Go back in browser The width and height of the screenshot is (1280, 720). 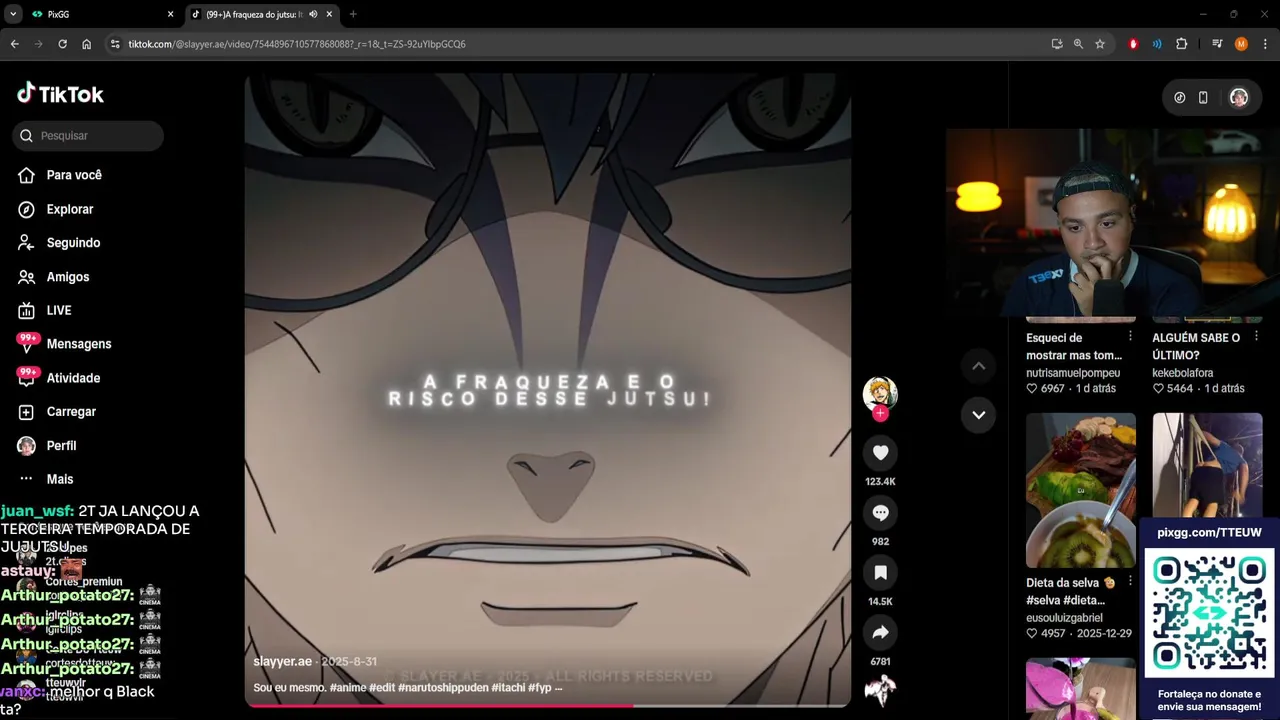pyautogui.click(x=14, y=44)
